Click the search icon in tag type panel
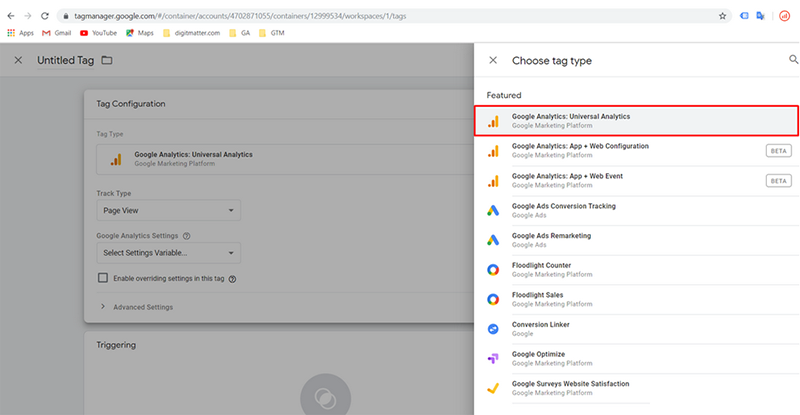The height and width of the screenshot is (415, 800). coord(793,60)
